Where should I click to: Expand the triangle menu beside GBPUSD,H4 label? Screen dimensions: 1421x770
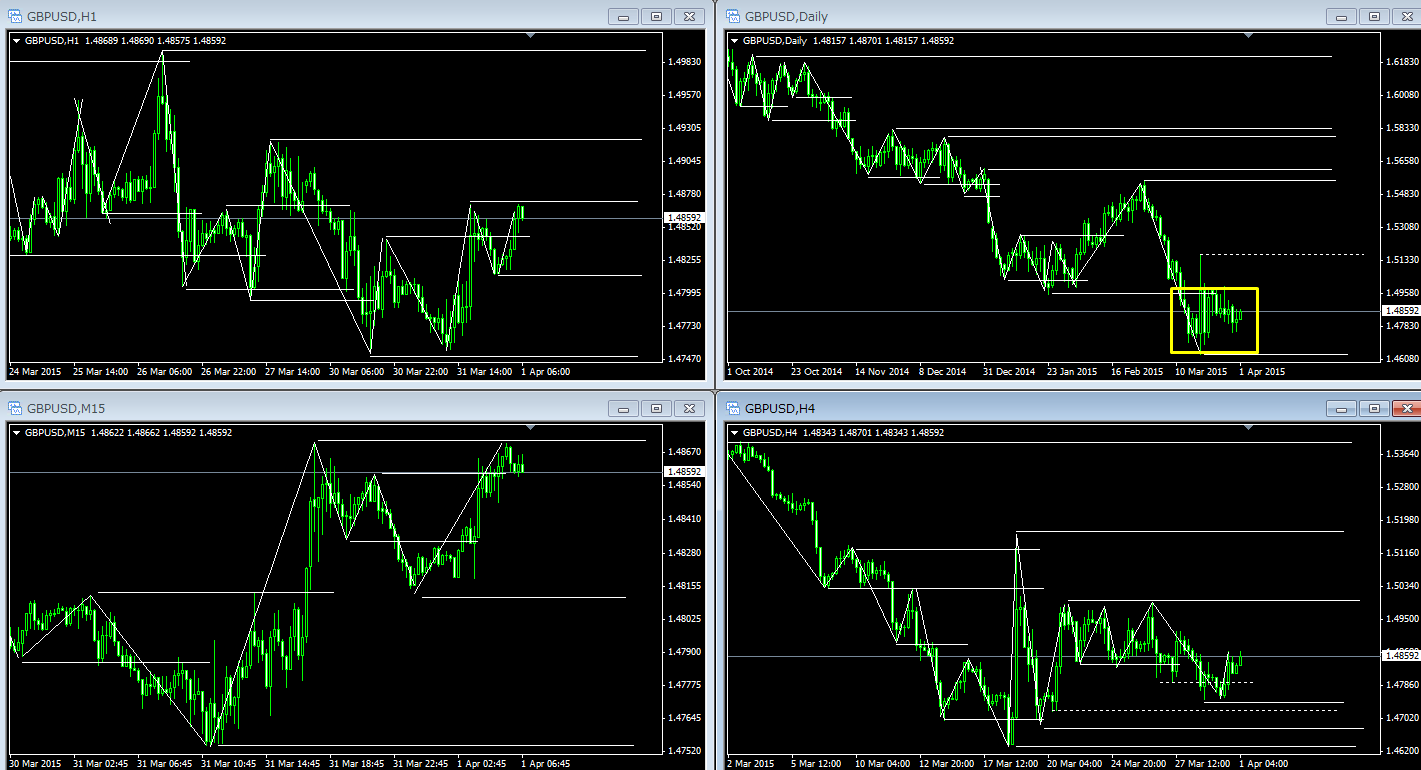[736, 433]
